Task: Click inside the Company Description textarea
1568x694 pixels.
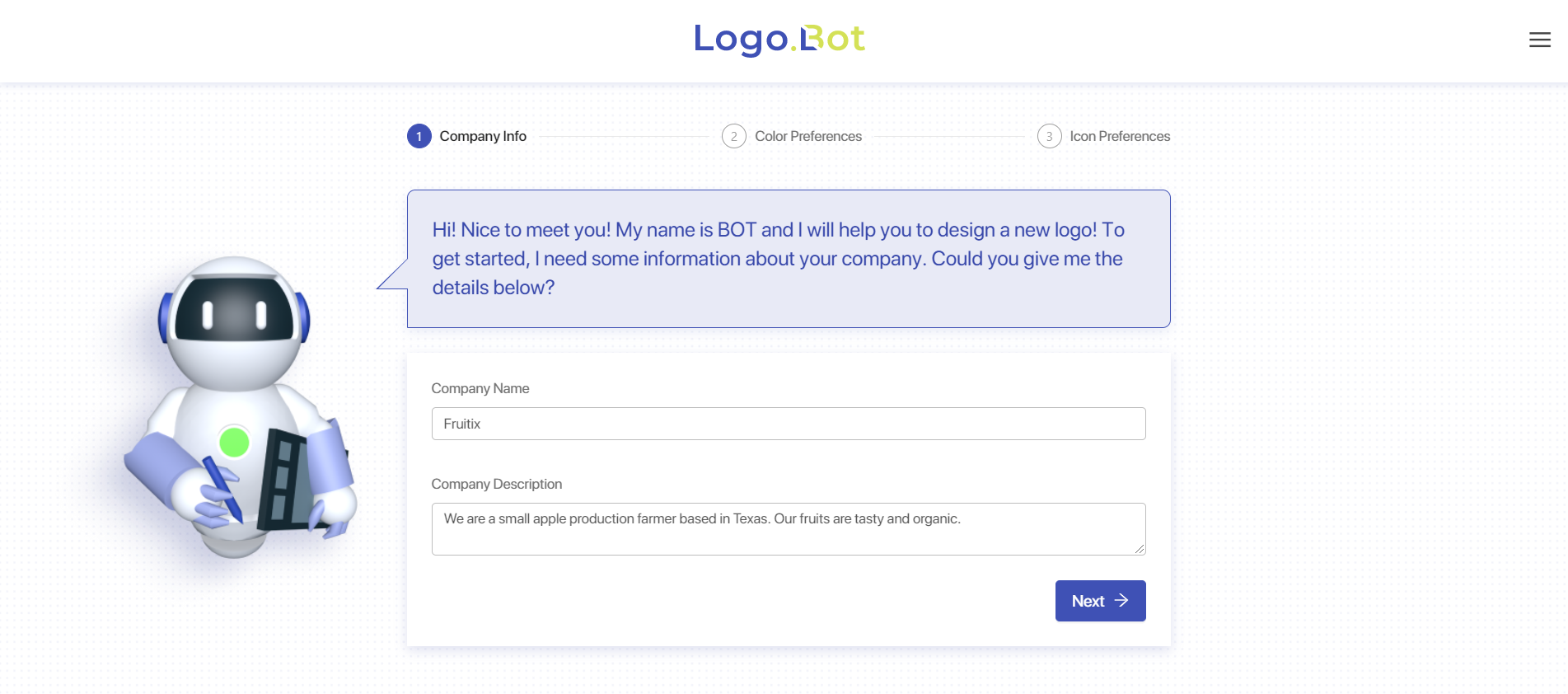Action: [788, 528]
